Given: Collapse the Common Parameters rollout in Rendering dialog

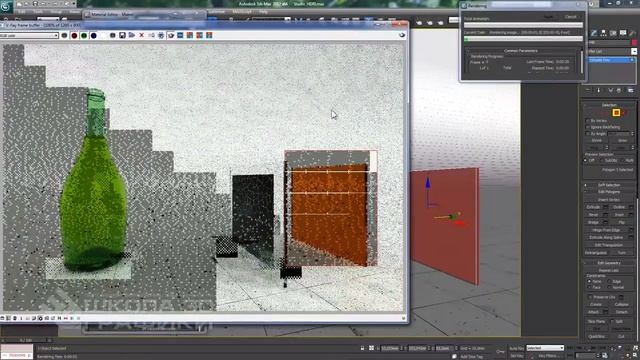Looking at the screenshot, I should point(521,51).
